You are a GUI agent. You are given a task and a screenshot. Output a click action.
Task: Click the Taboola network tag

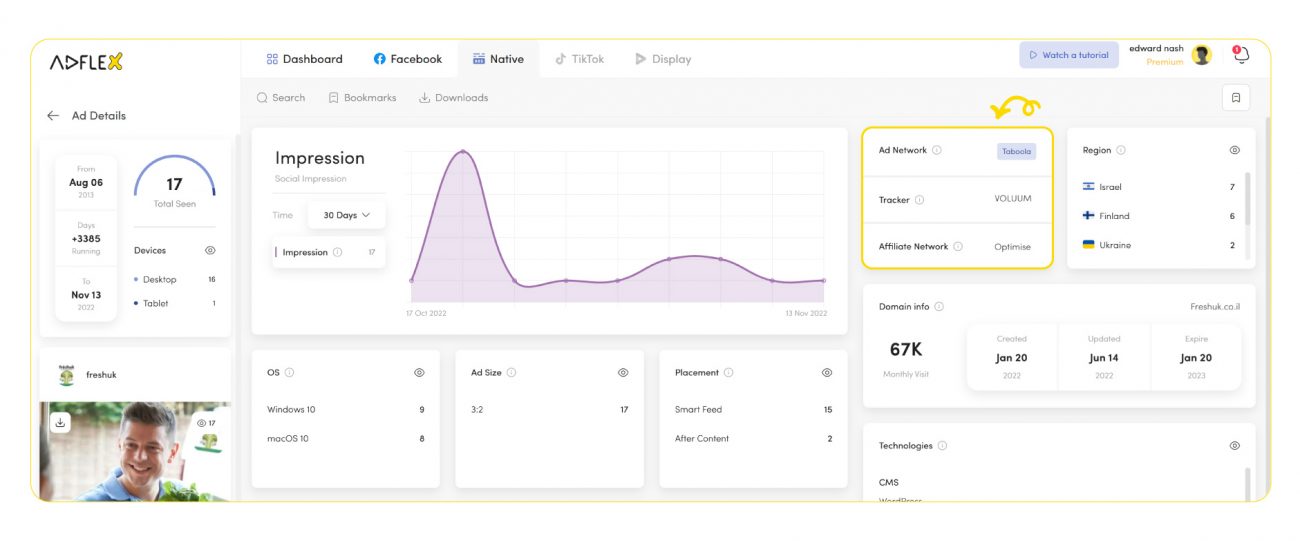[1016, 151]
